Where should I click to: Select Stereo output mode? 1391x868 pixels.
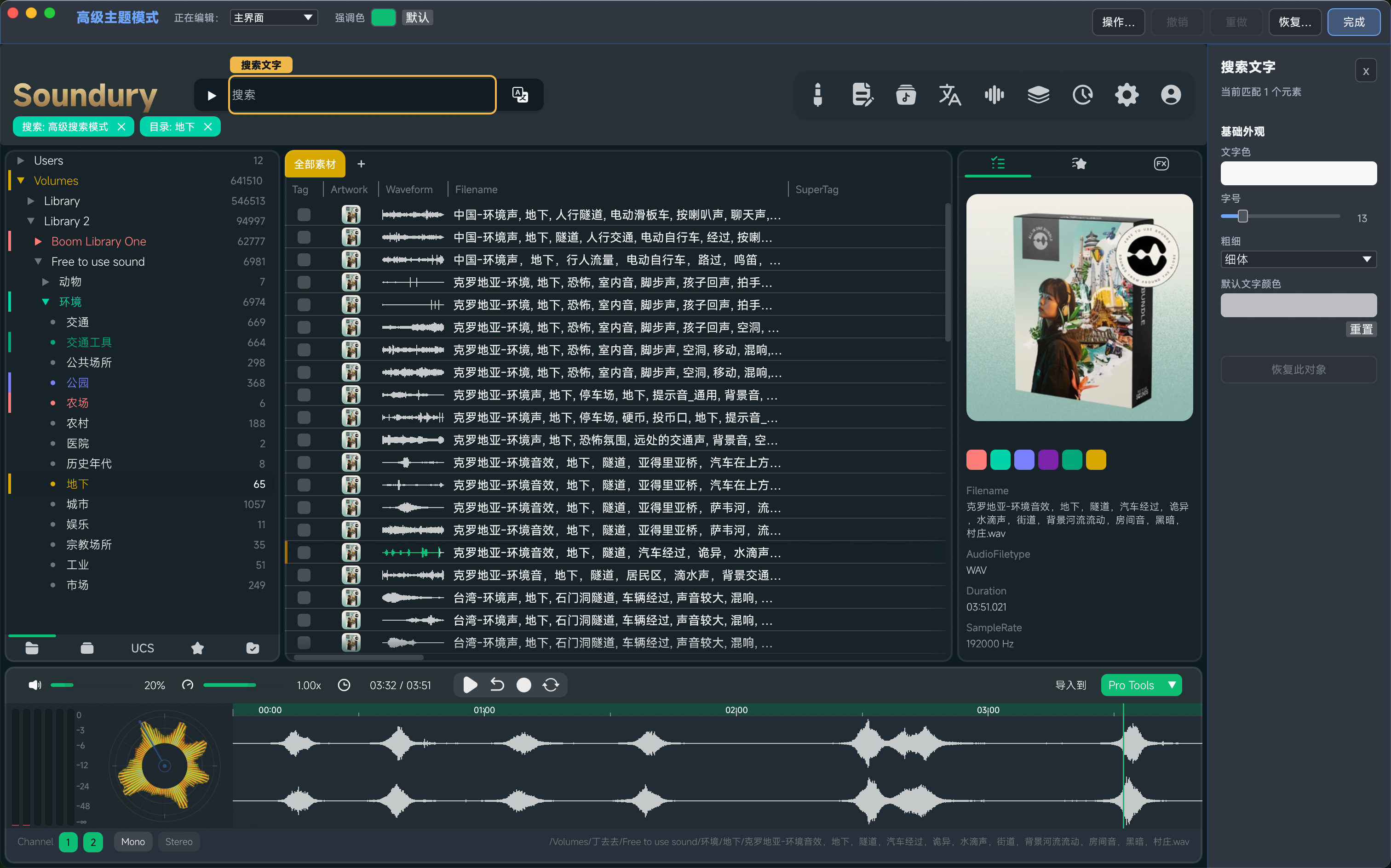pyautogui.click(x=178, y=842)
